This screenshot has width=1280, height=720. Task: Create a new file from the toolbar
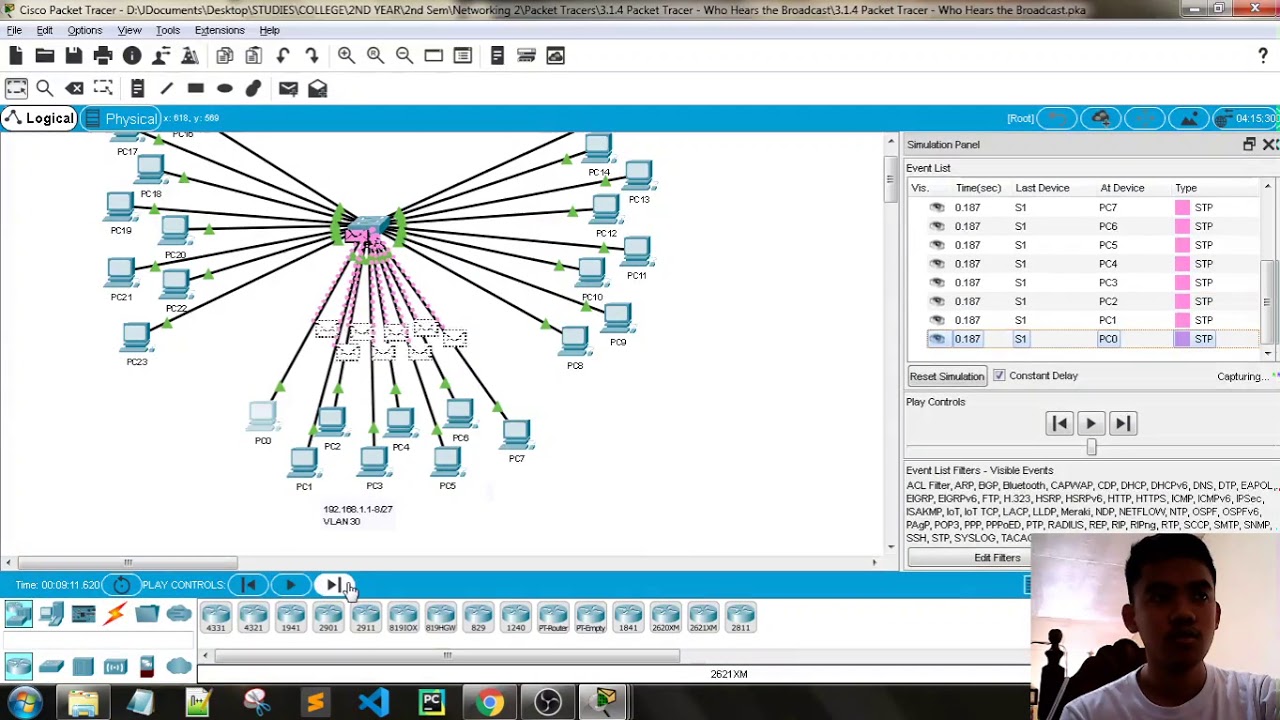tap(16, 56)
